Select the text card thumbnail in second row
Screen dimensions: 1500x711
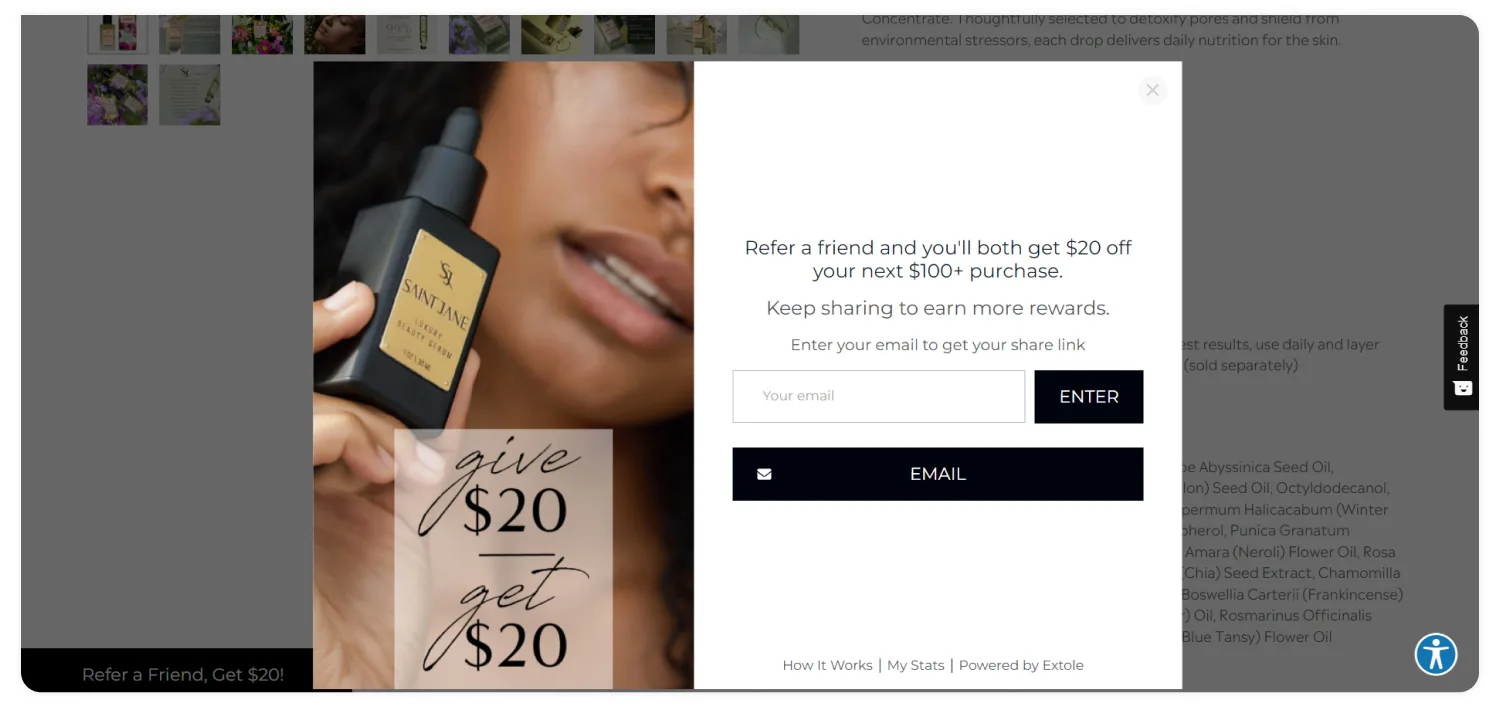coord(189,95)
